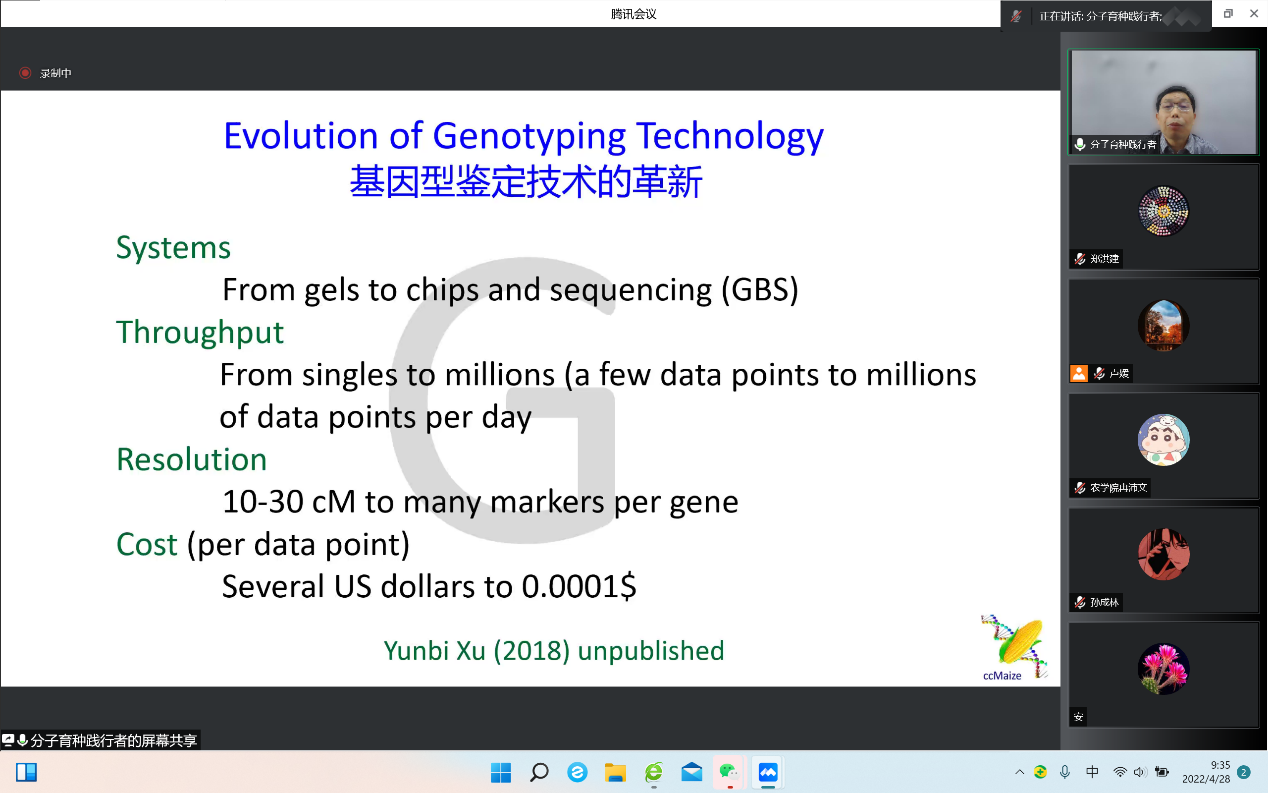Click the red recording indicator icon
The image size is (1268, 793).
pyautogui.click(x=25, y=73)
